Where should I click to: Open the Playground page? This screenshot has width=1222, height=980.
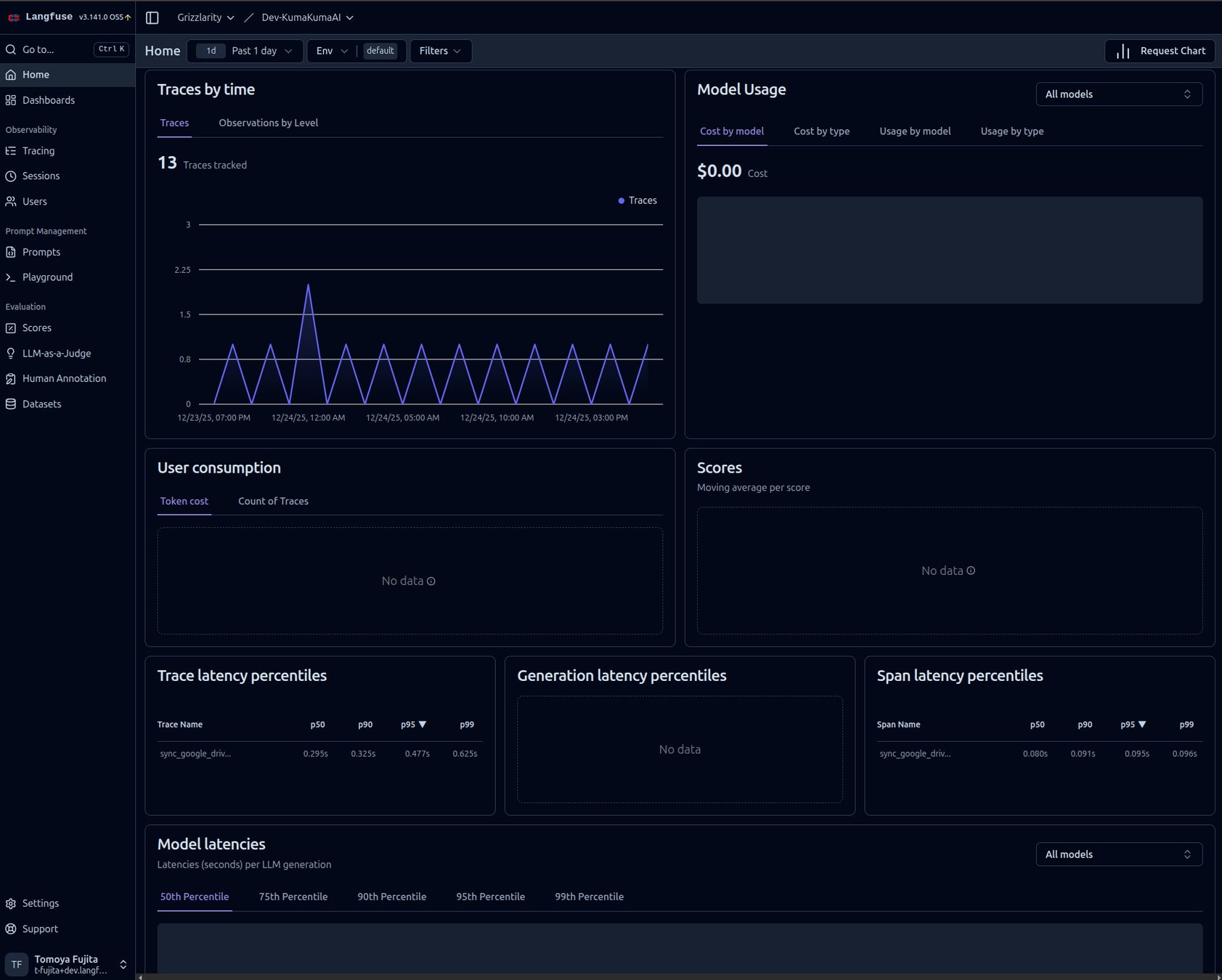coord(47,277)
